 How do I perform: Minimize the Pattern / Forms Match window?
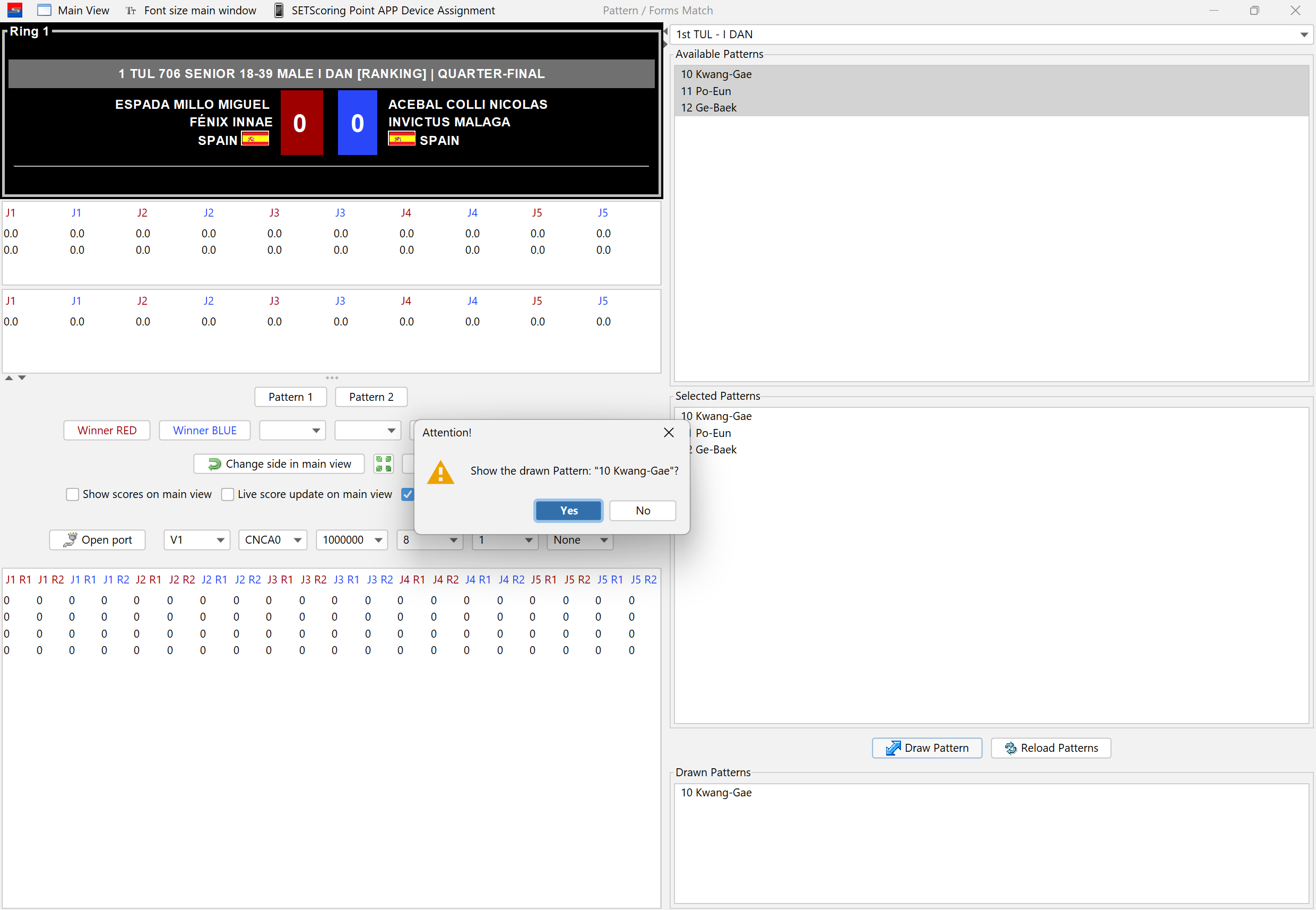tap(1214, 10)
